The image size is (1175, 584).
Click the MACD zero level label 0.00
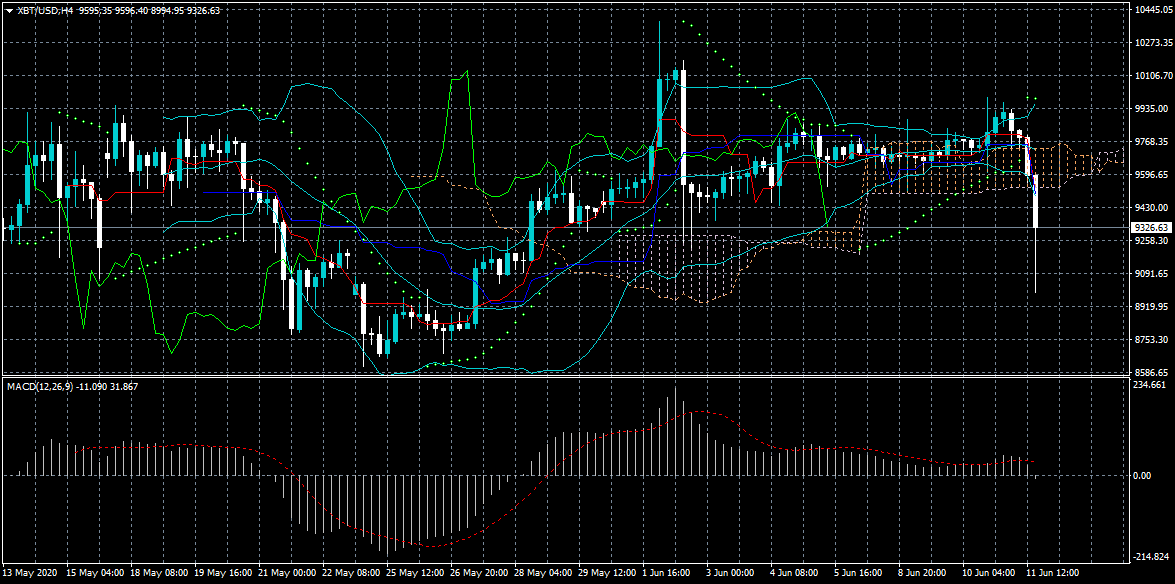tap(1144, 475)
